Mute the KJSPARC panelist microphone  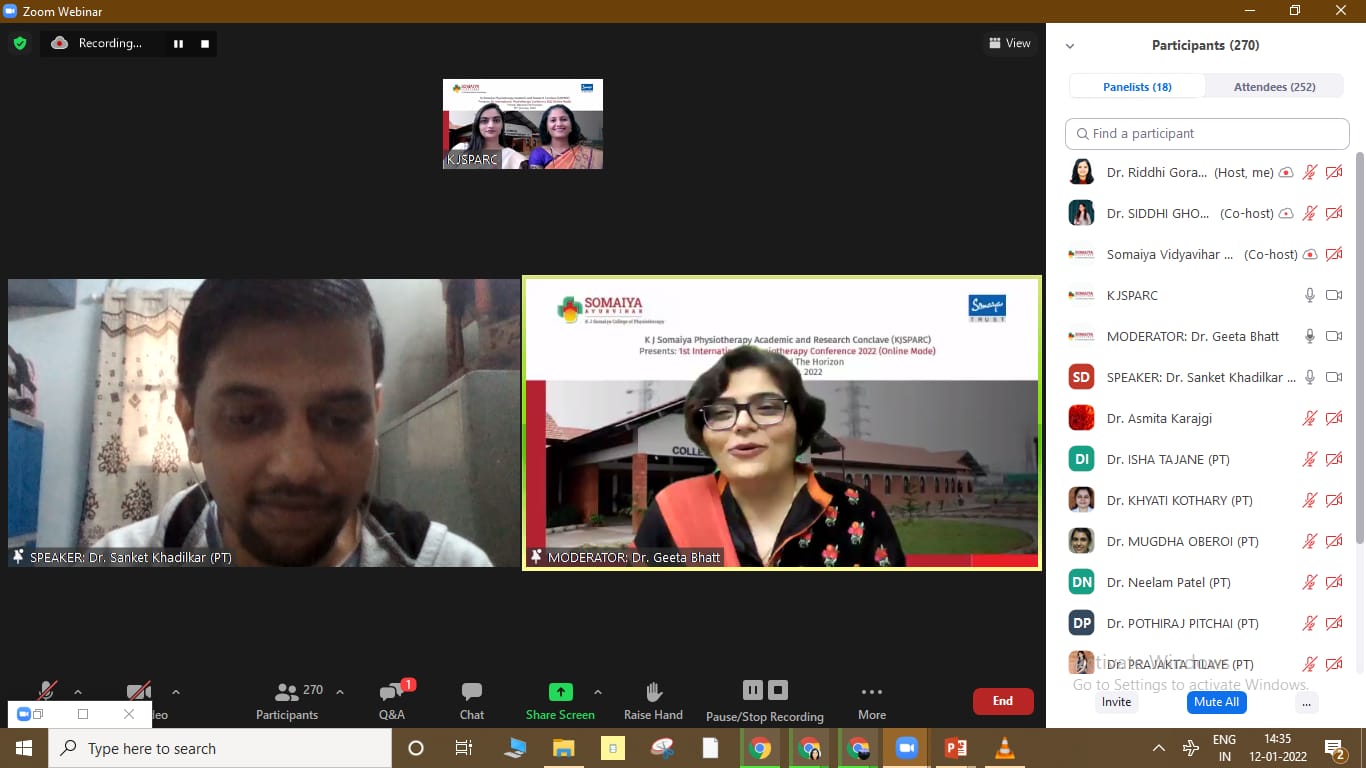point(1310,295)
